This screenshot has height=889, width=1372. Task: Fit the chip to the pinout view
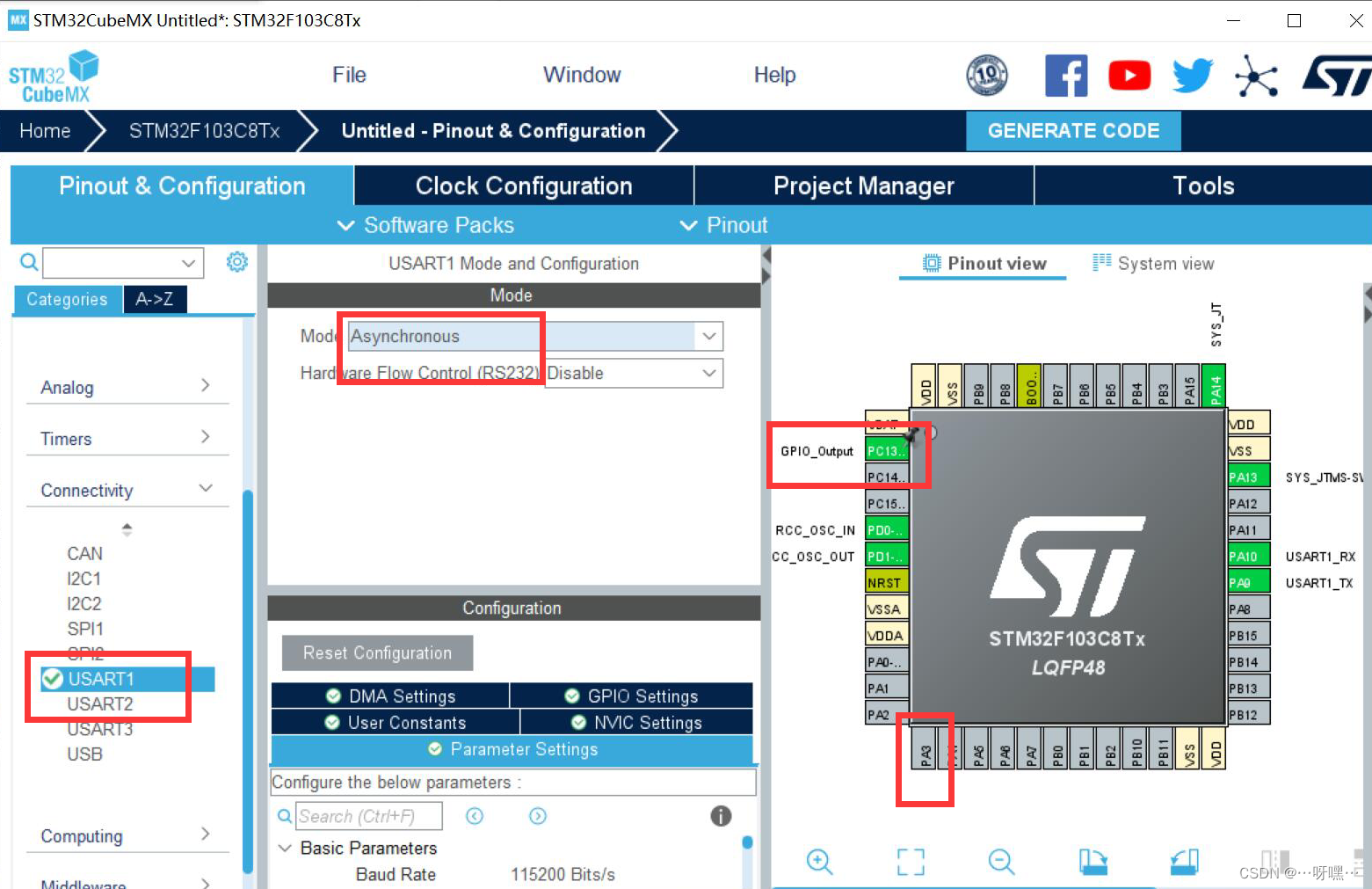[911, 861]
